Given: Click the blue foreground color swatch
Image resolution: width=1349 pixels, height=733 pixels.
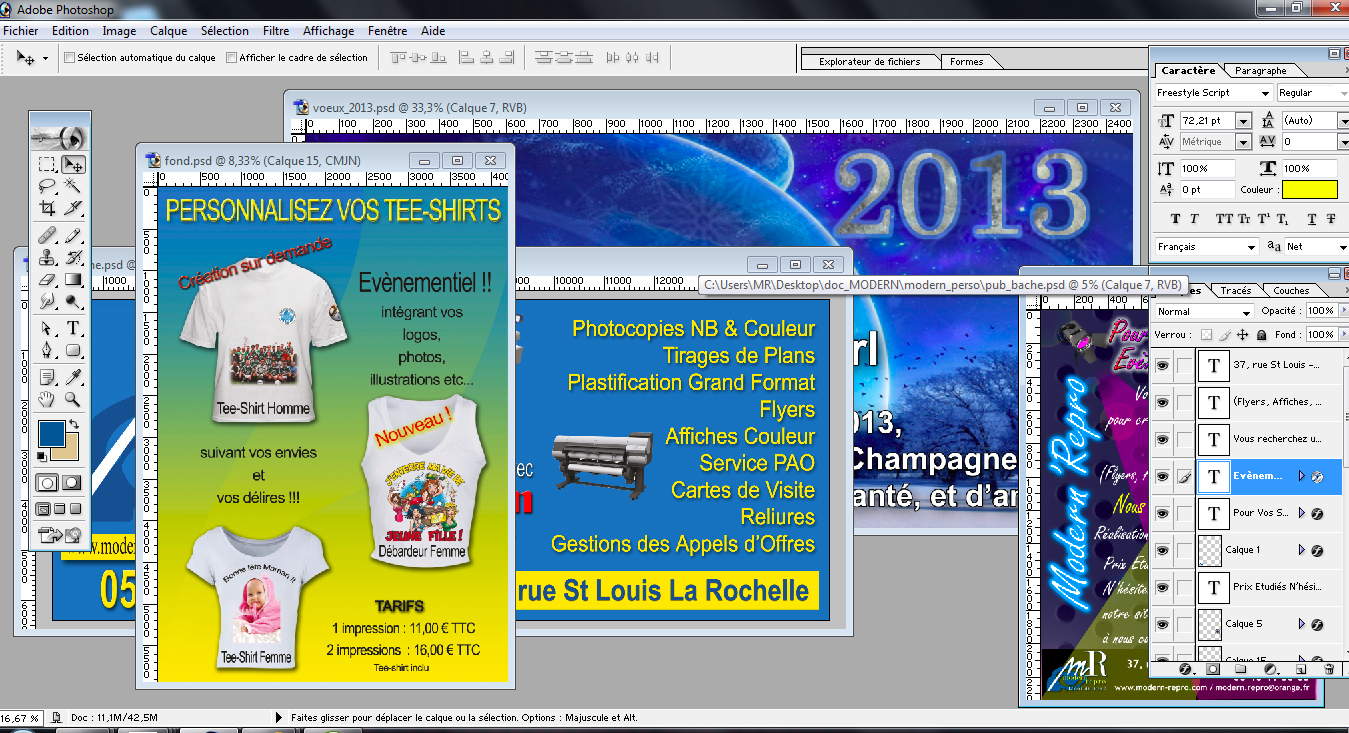Looking at the screenshot, I should 51,435.
